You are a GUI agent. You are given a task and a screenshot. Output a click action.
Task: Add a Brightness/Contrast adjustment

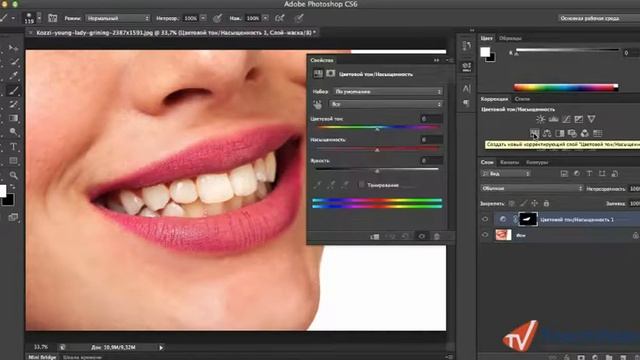[540, 119]
